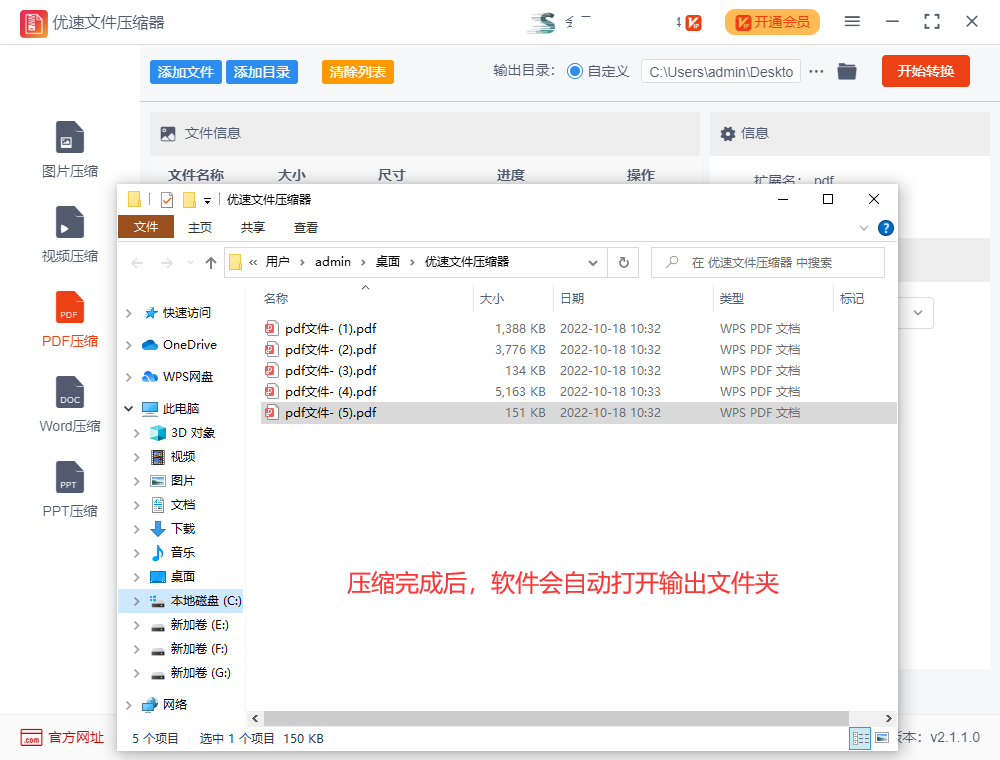Open the 文件 ribbon tab
The width and height of the screenshot is (1000, 760).
(x=146, y=227)
